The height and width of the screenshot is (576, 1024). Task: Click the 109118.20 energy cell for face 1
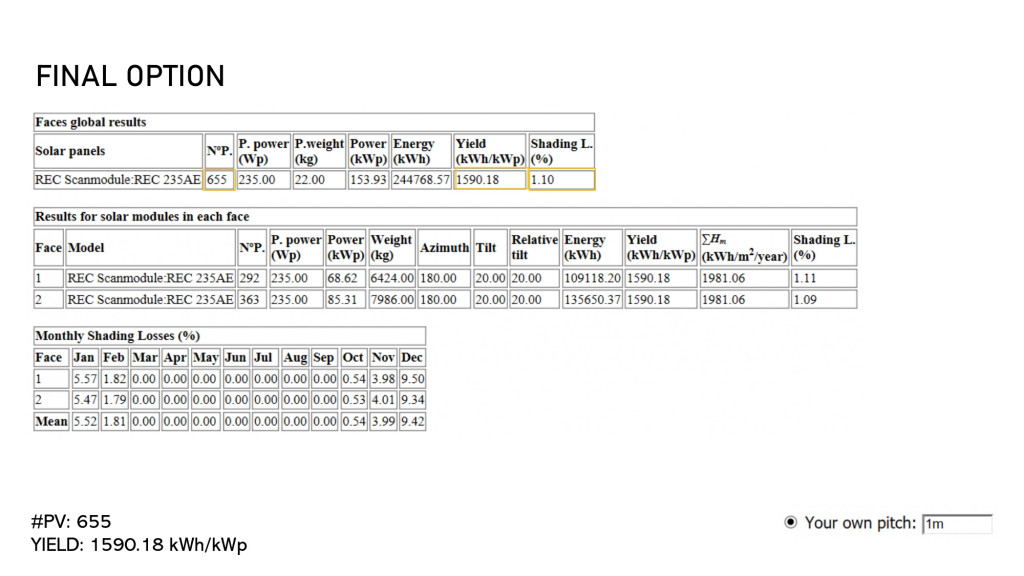[x=591, y=278]
